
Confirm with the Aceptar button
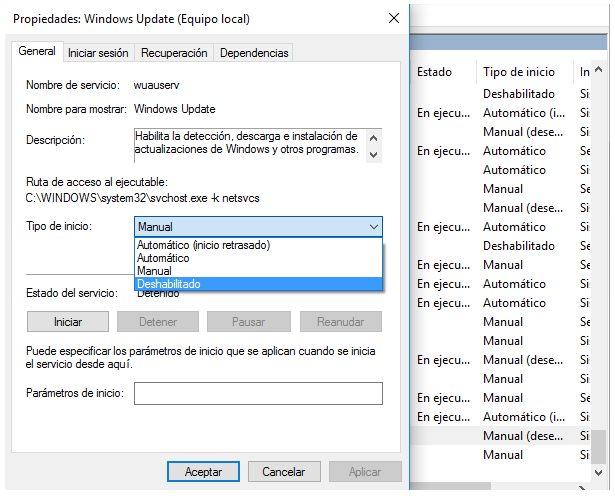click(x=203, y=471)
